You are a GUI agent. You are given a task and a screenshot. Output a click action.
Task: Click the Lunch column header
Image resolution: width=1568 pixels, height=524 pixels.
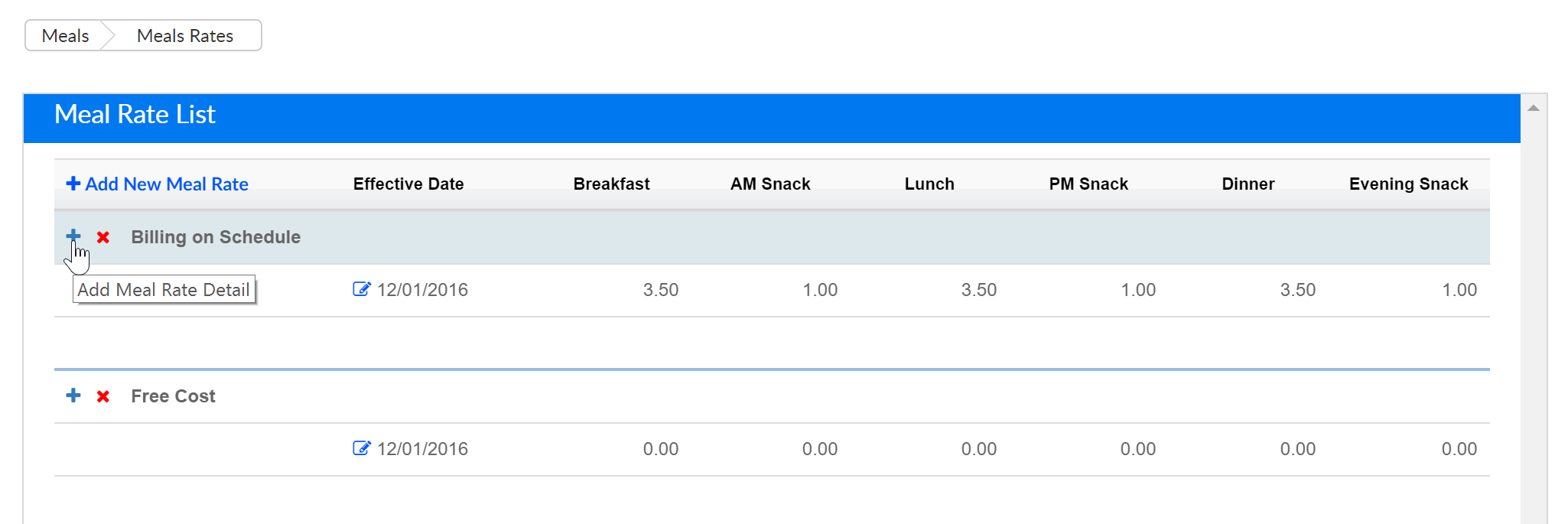[x=929, y=184]
